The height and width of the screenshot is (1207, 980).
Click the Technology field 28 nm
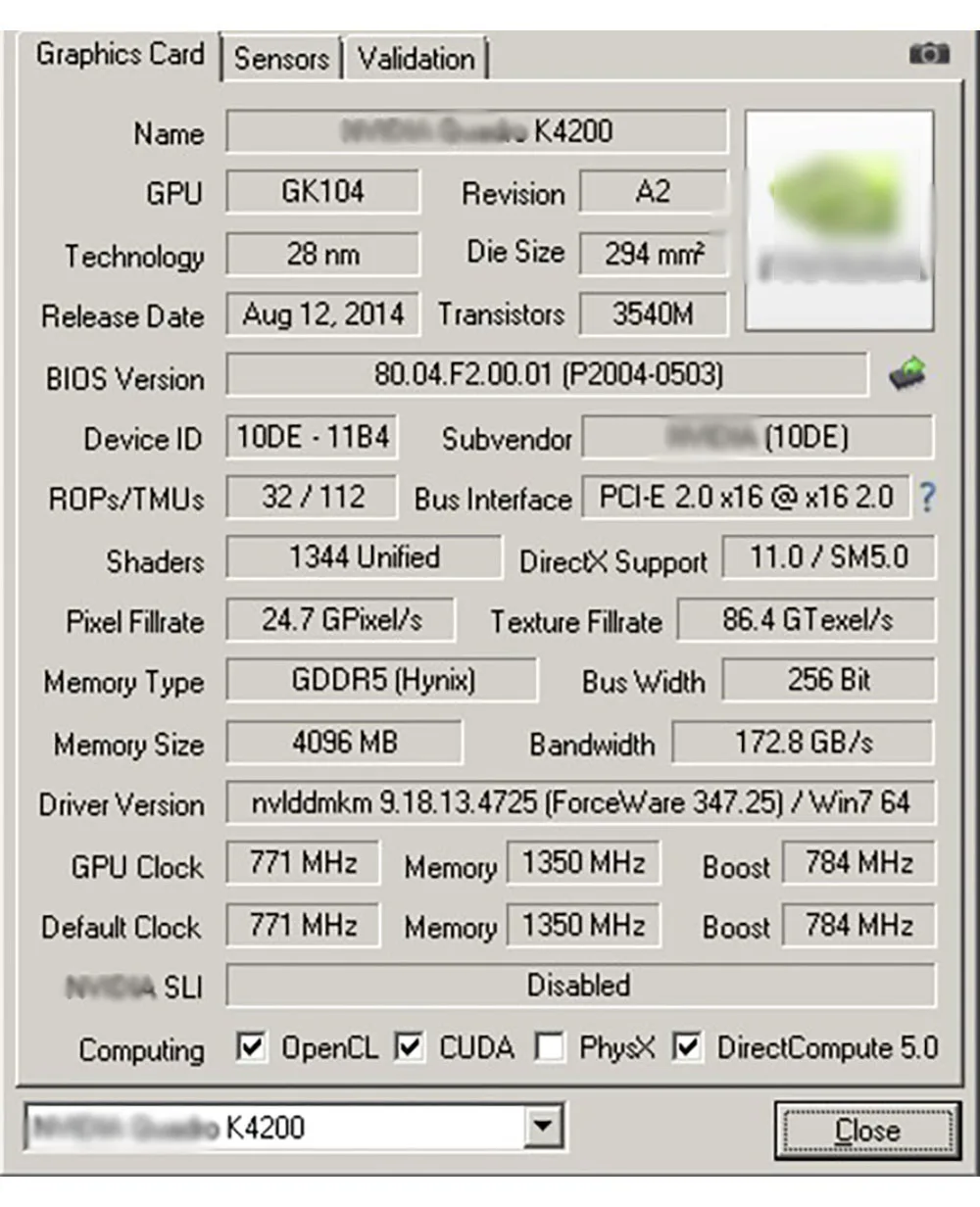322,254
